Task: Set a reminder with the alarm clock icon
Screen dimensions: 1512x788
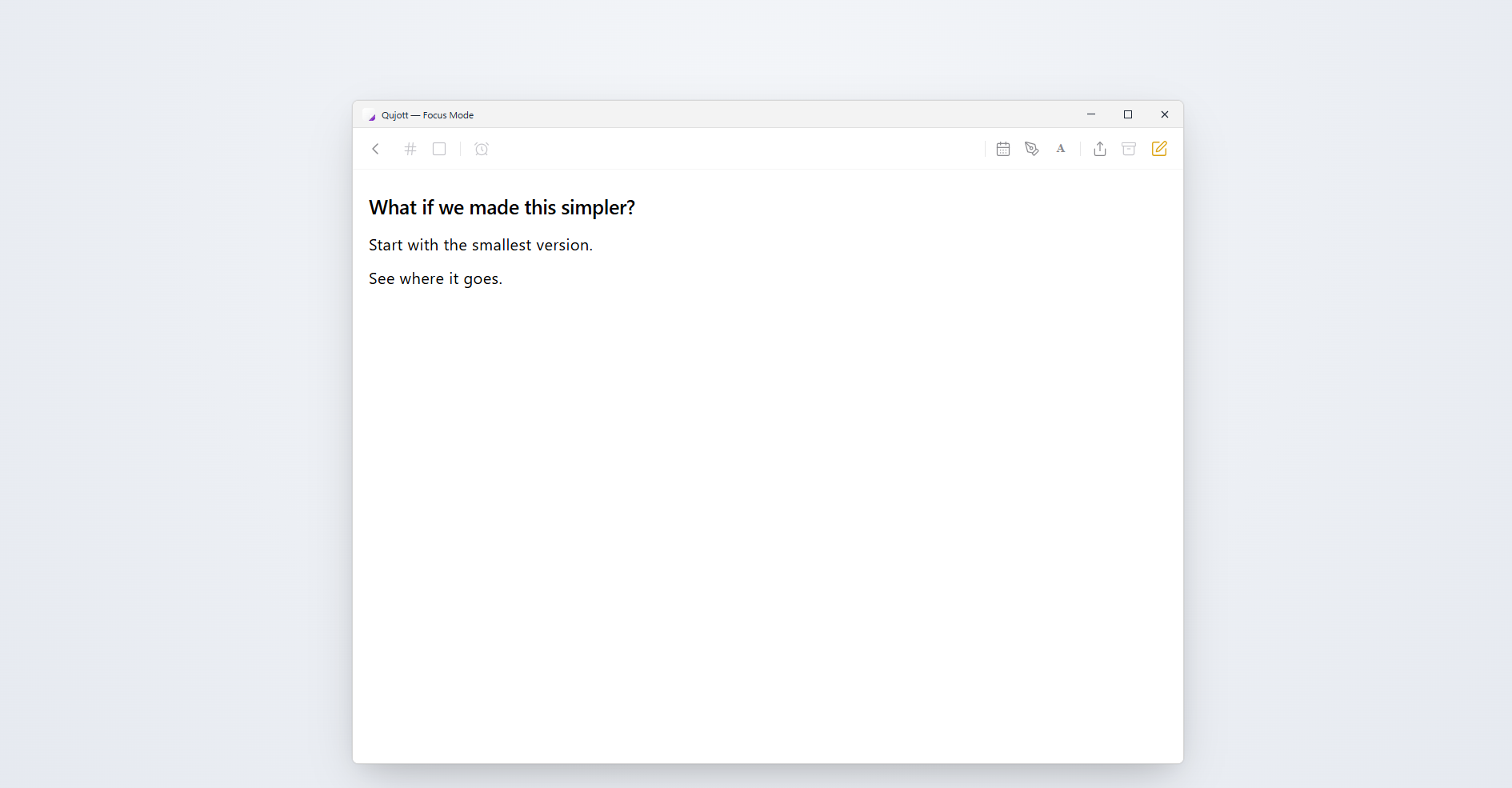Action: coord(482,149)
